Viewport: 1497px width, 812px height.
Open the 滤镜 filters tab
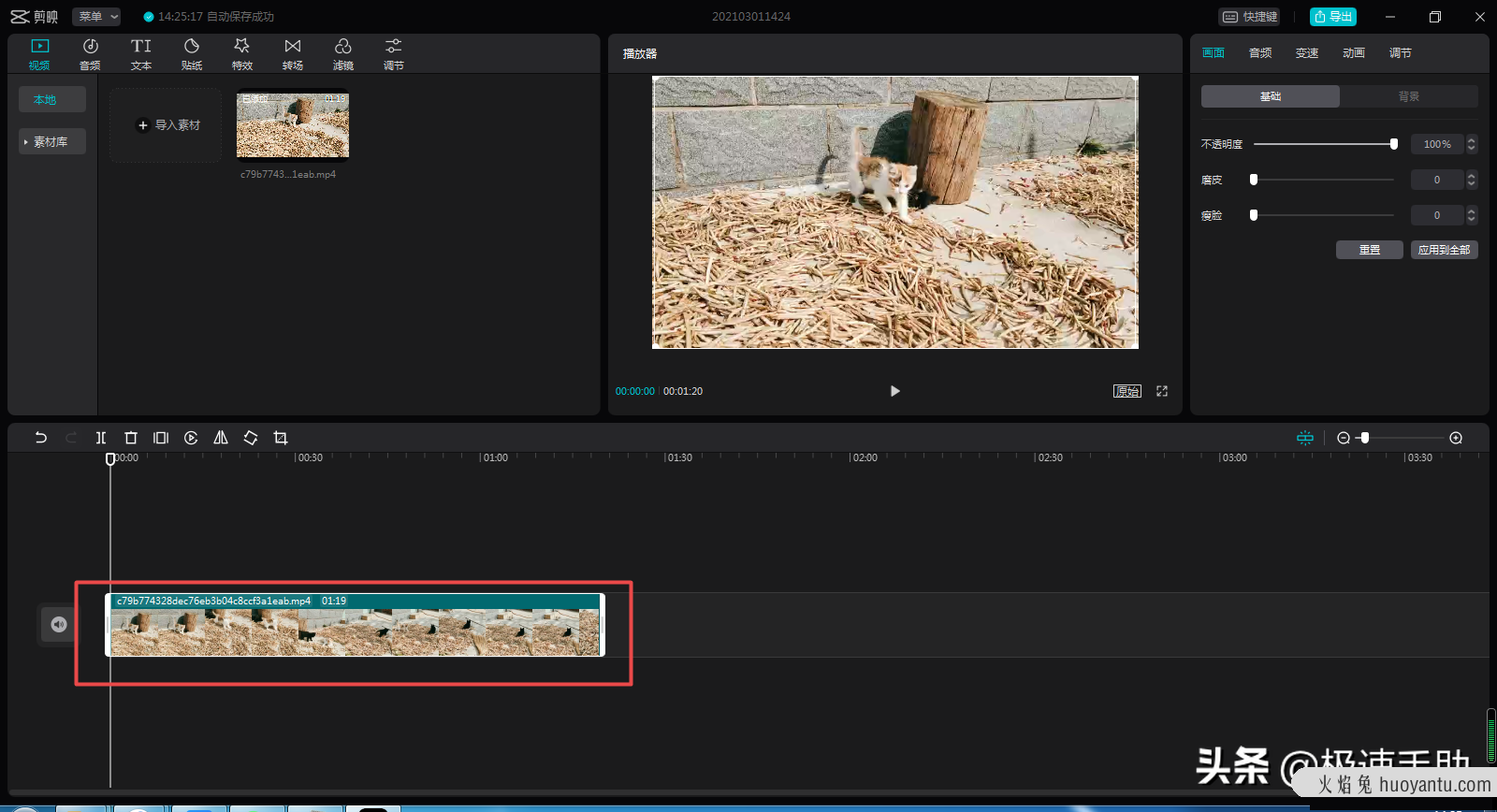pyautogui.click(x=343, y=54)
